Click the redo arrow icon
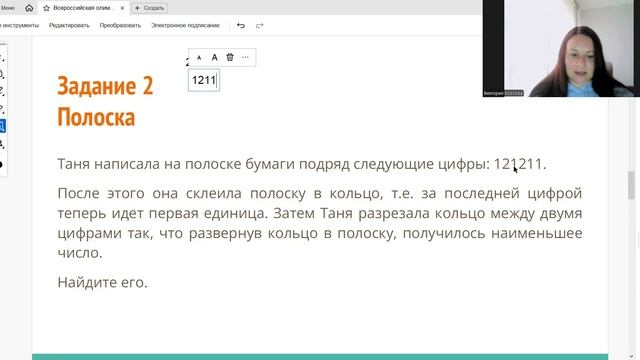Screen dimensions: 640x360 (x=260, y=26)
